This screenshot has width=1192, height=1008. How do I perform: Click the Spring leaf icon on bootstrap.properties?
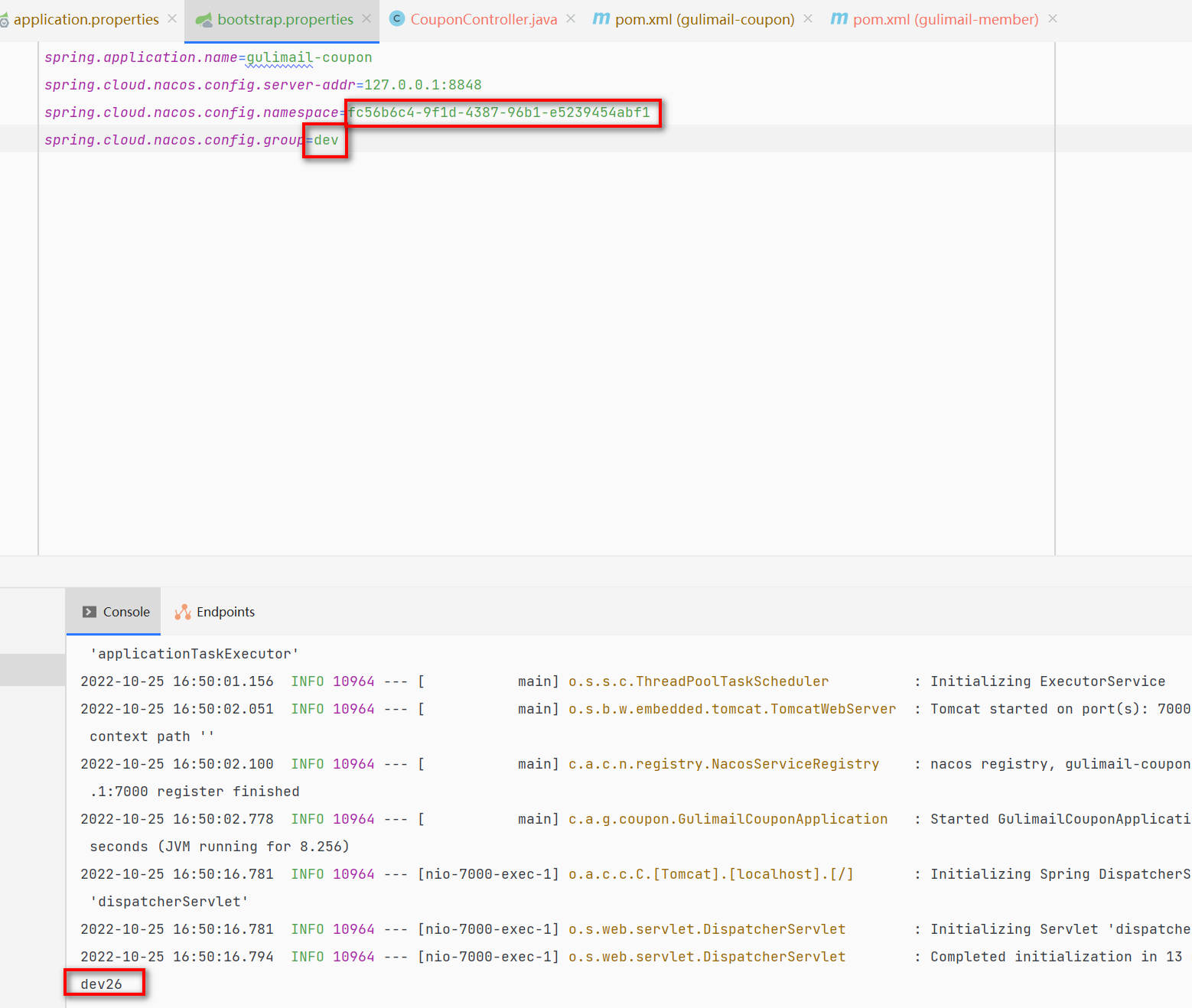(x=204, y=20)
